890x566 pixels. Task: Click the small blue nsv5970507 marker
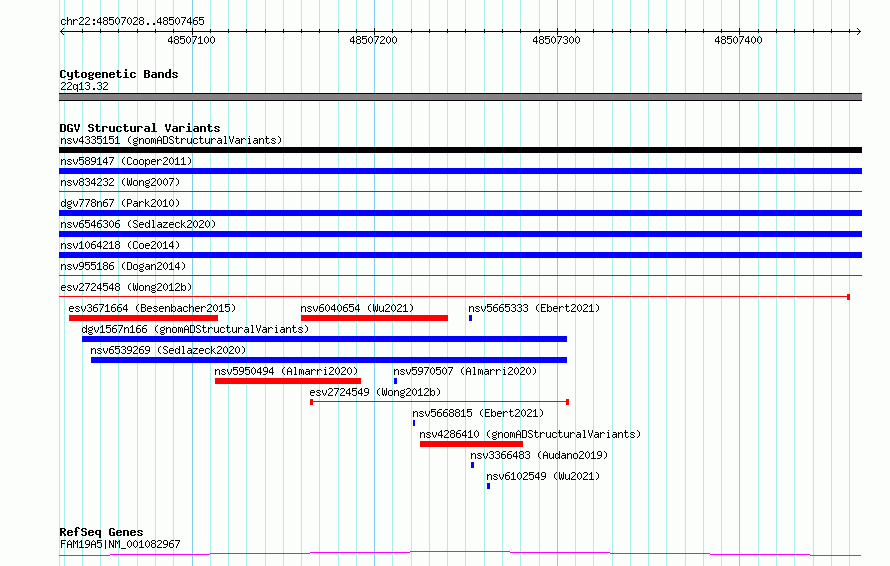[395, 381]
